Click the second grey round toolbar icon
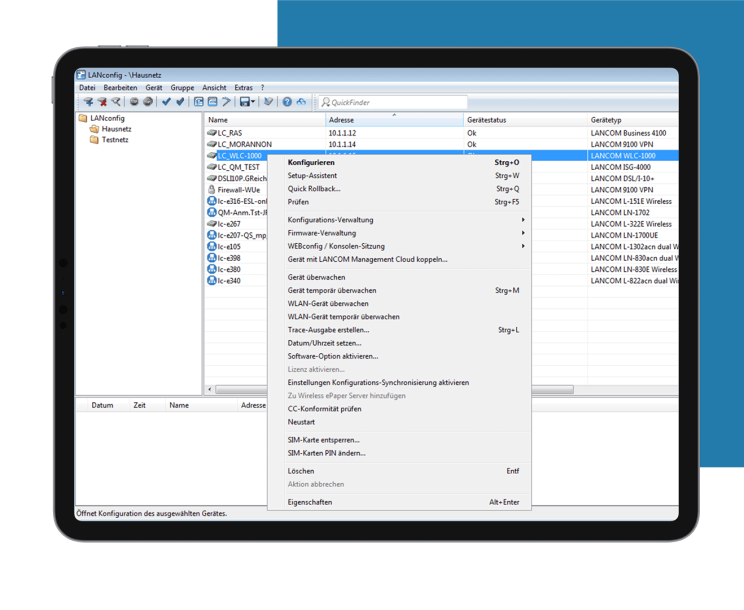This screenshot has width=744, height=610. click(148, 102)
